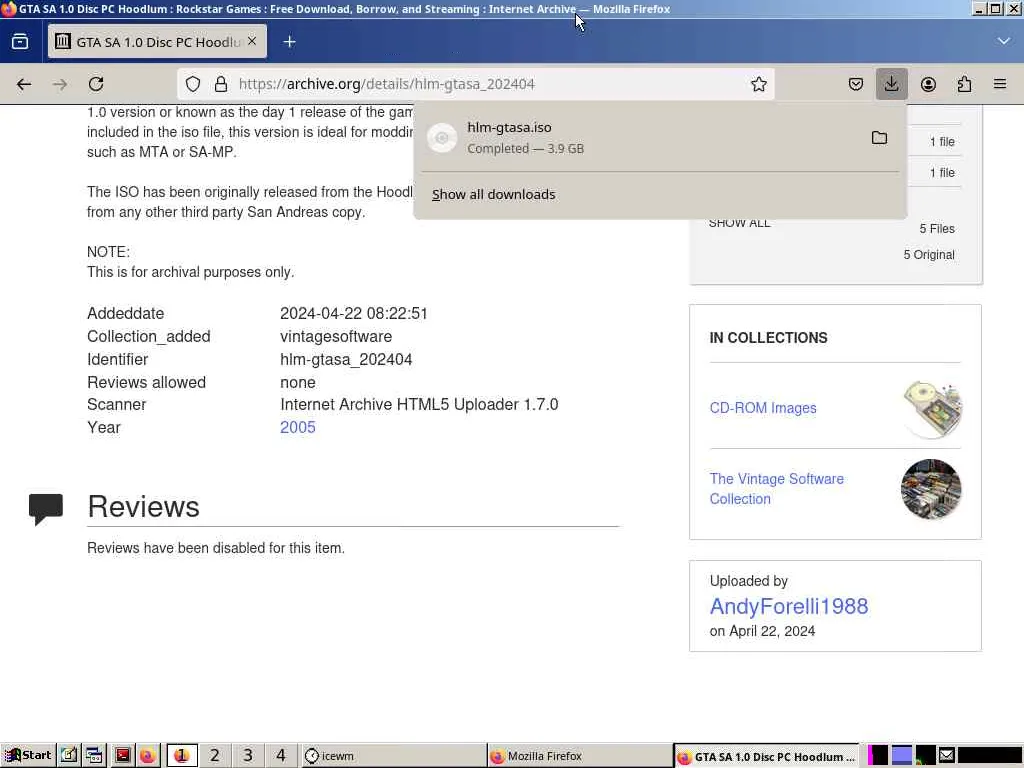This screenshot has width=1024, height=768.
Task: Open mail envelope tray icon
Action: (x=946, y=756)
